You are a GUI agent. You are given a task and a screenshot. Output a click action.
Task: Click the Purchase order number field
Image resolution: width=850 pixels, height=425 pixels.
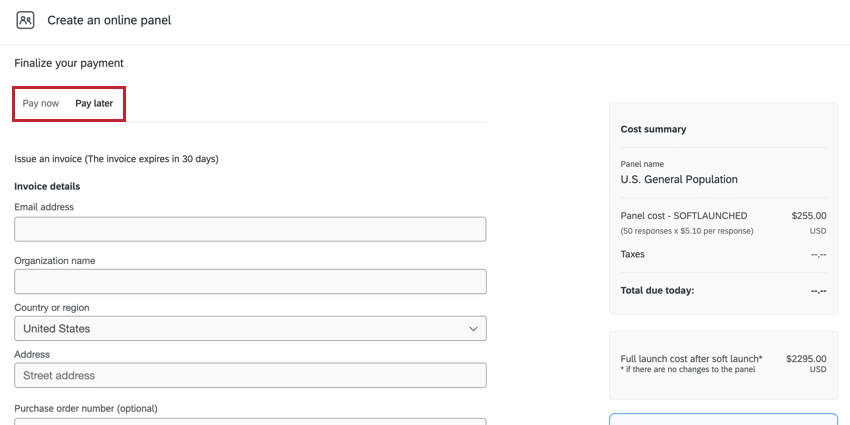250,421
